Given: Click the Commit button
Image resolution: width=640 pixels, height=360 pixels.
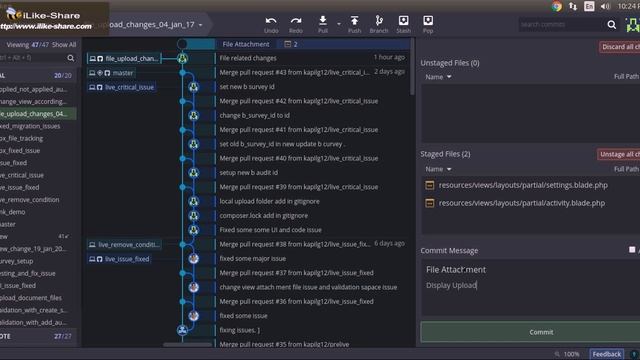Looking at the screenshot, I should click(x=531, y=332).
